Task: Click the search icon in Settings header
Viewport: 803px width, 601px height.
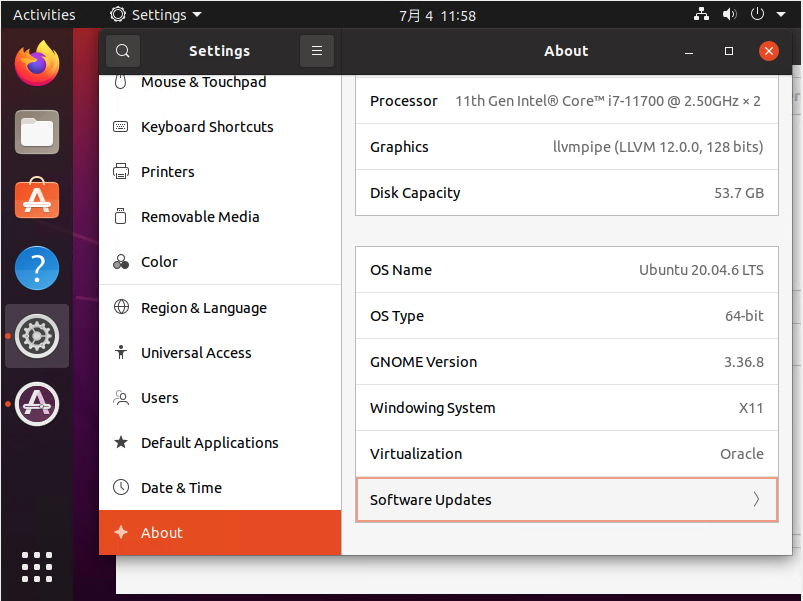Action: (123, 51)
